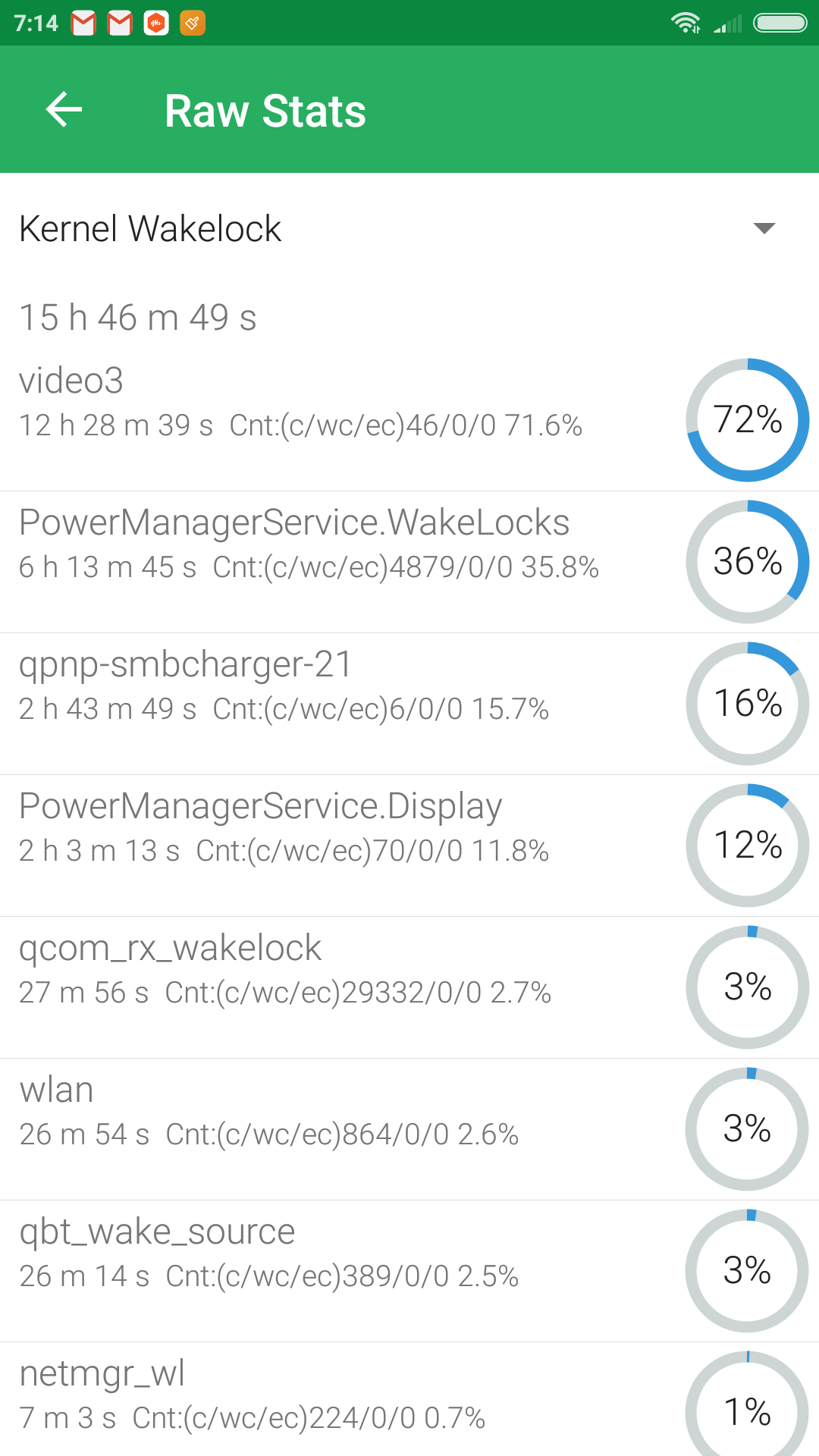
Task: Tap the cellular signal strength icon
Action: click(x=727, y=24)
